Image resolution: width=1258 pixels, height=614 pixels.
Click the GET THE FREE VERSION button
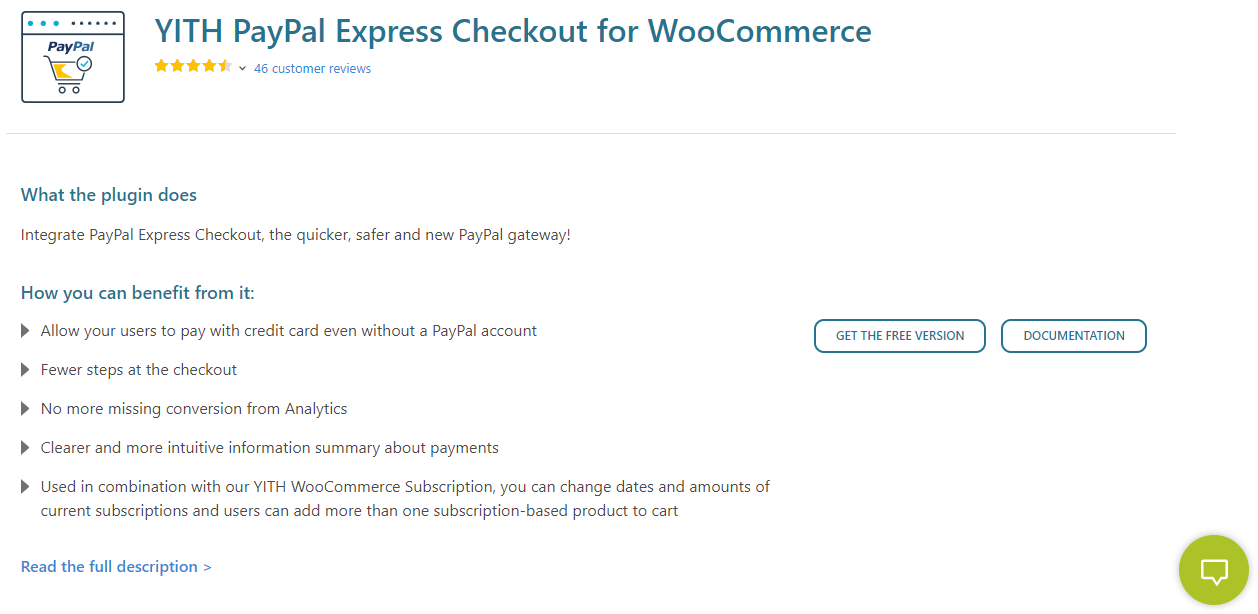coord(900,336)
